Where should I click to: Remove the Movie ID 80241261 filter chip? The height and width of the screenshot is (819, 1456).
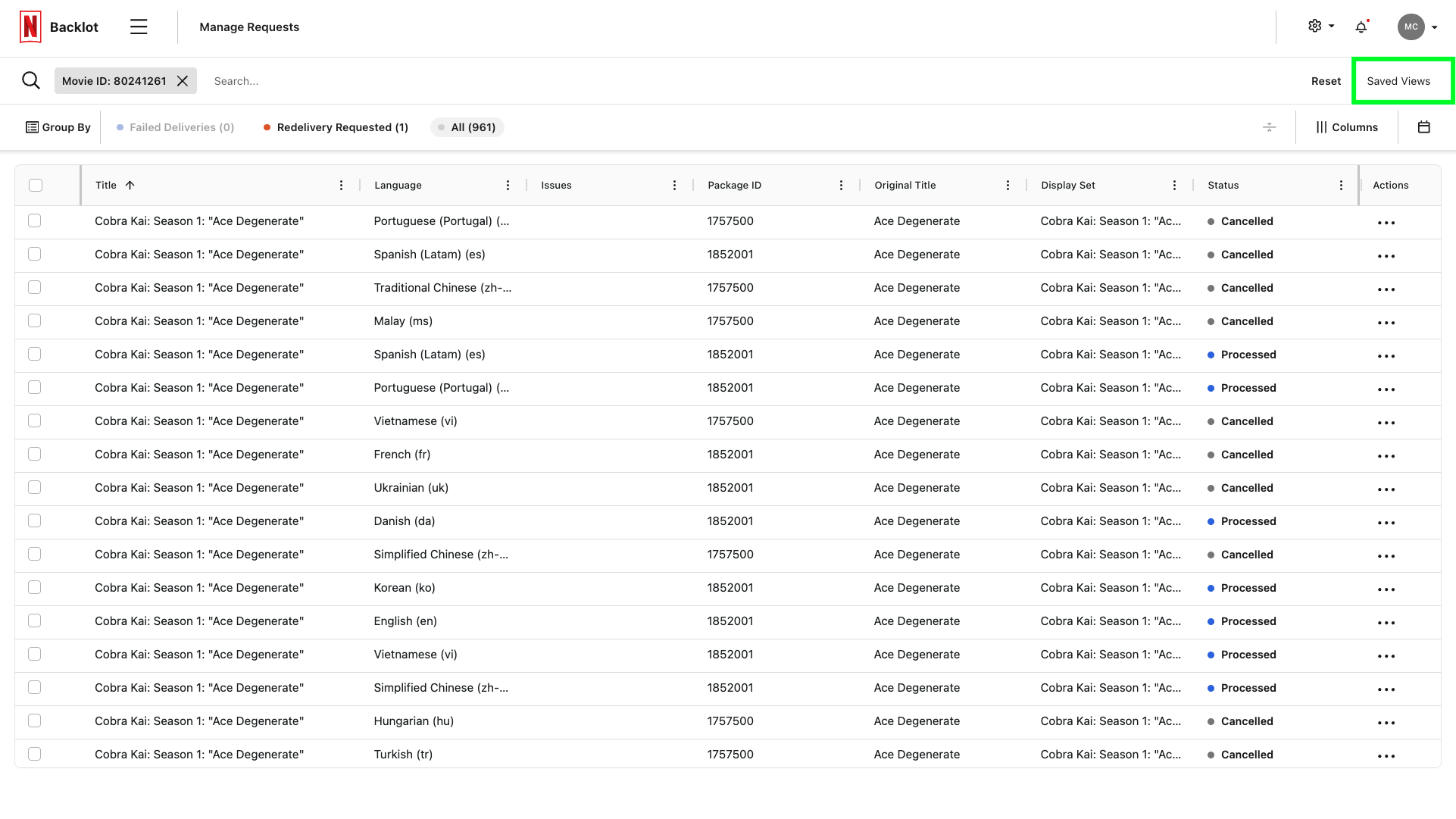(x=182, y=80)
